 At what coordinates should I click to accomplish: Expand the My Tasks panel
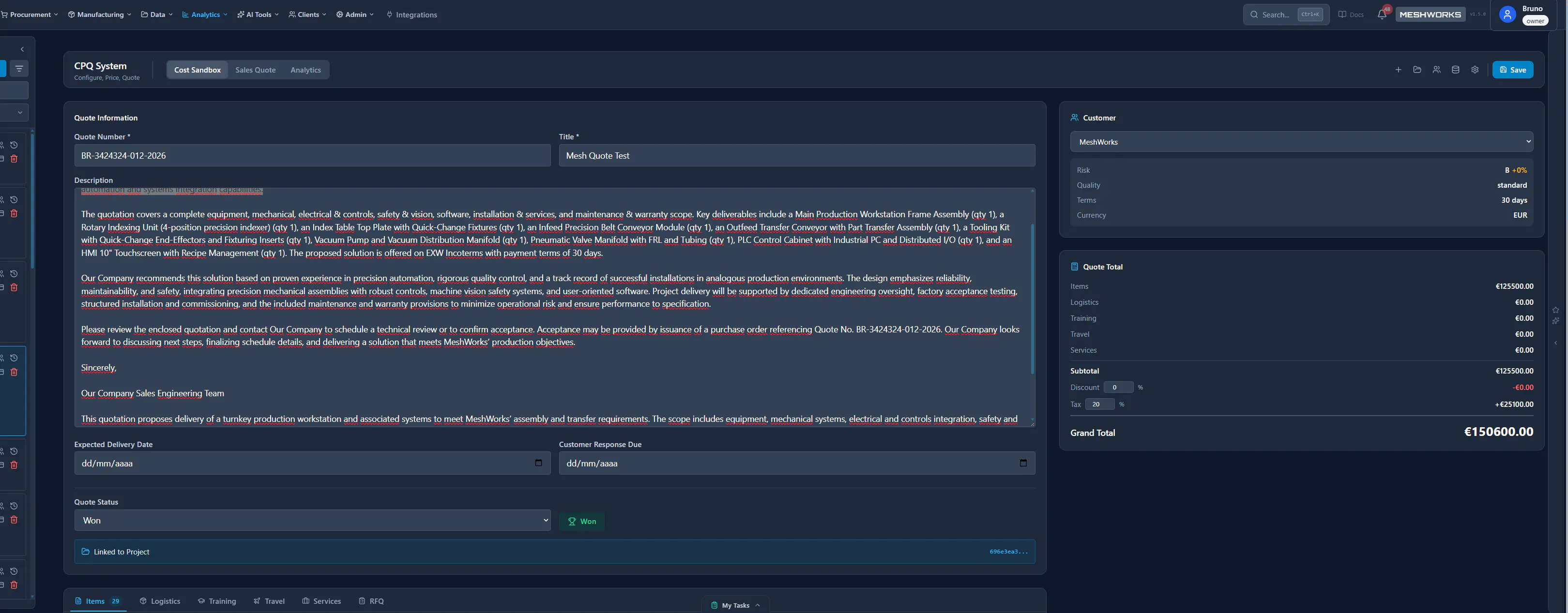(x=735, y=605)
